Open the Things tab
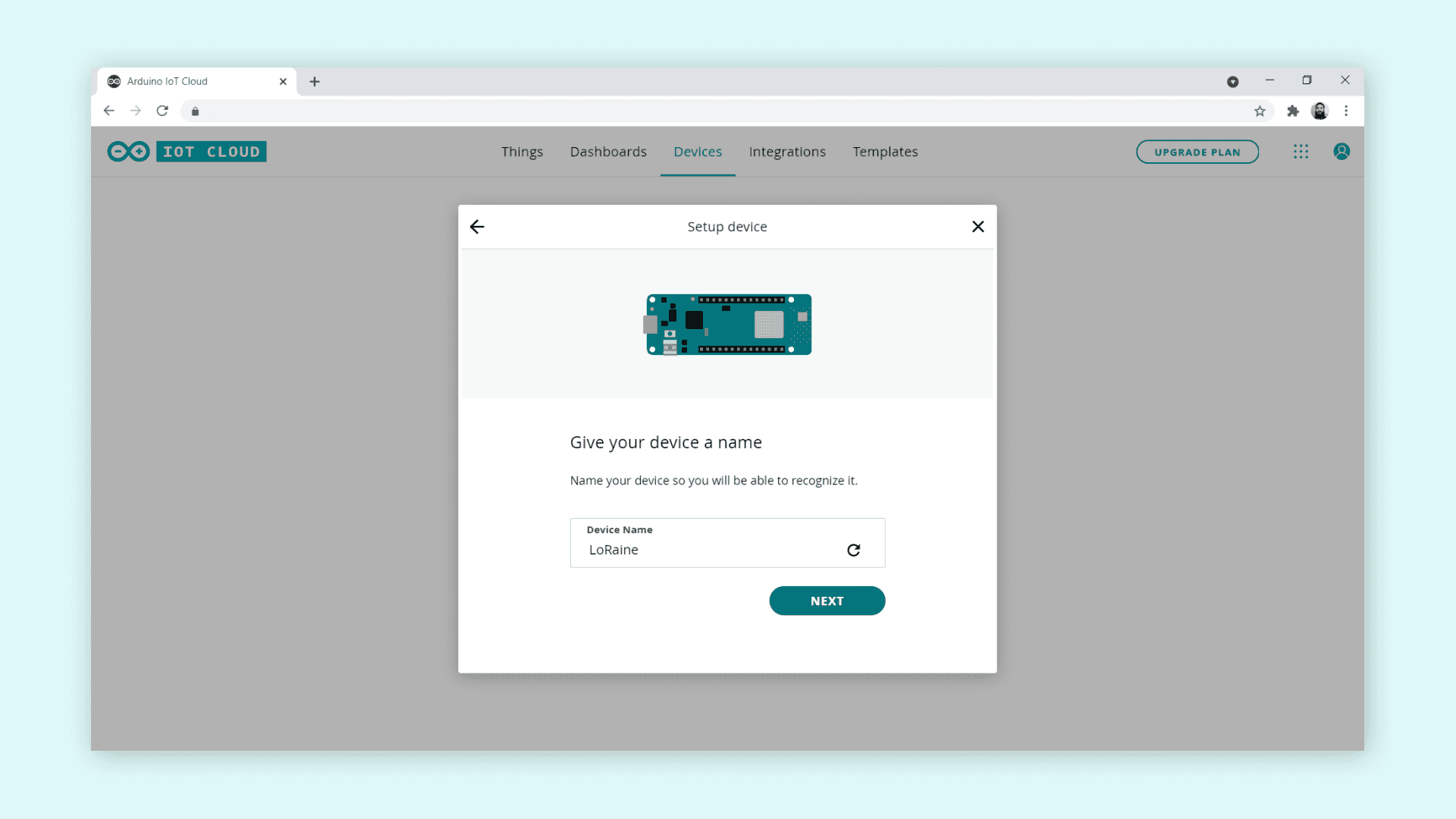 522,152
